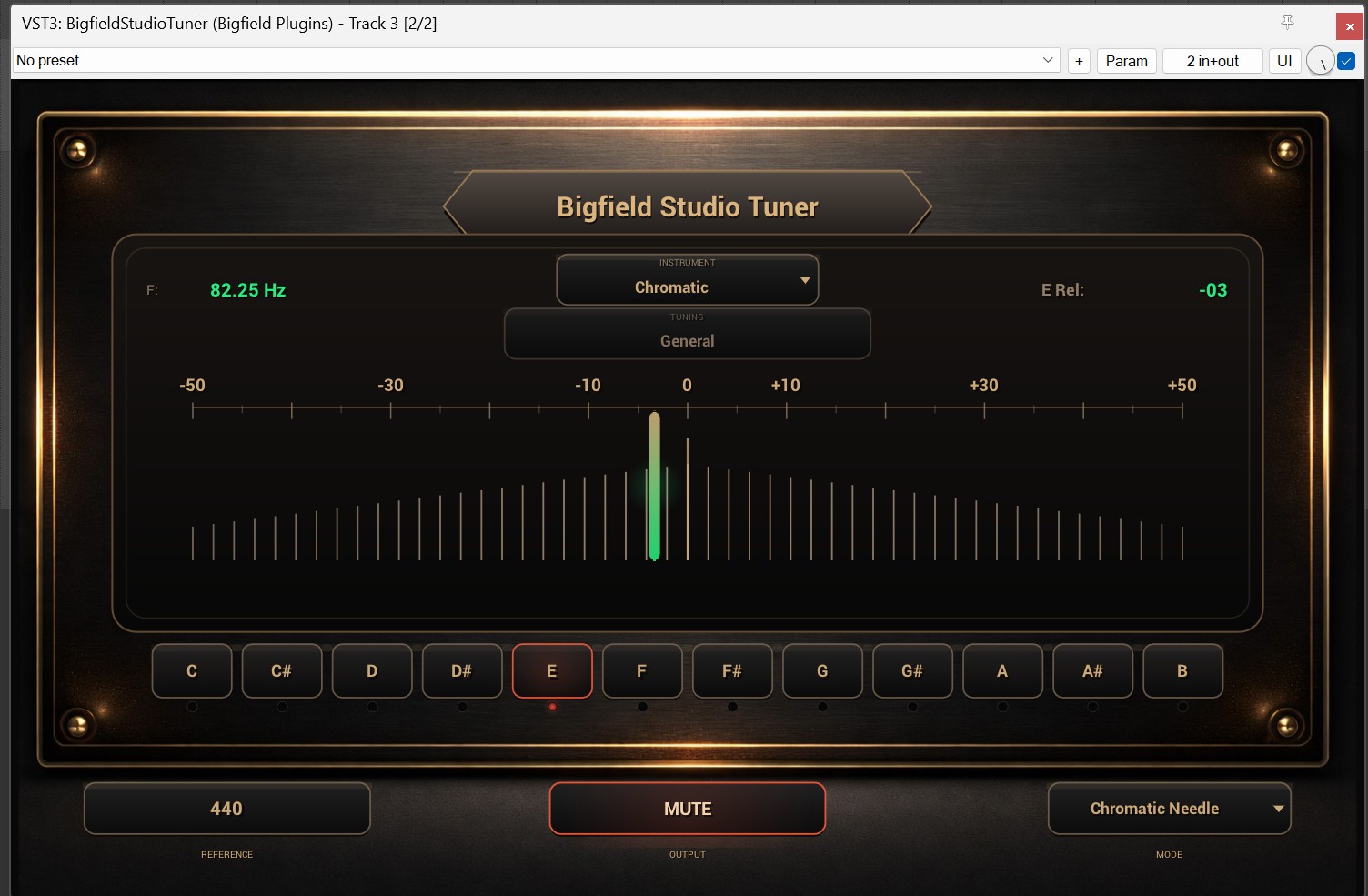Click the -03 cents deviation readout
Image resolution: width=1368 pixels, height=896 pixels.
point(1213,290)
